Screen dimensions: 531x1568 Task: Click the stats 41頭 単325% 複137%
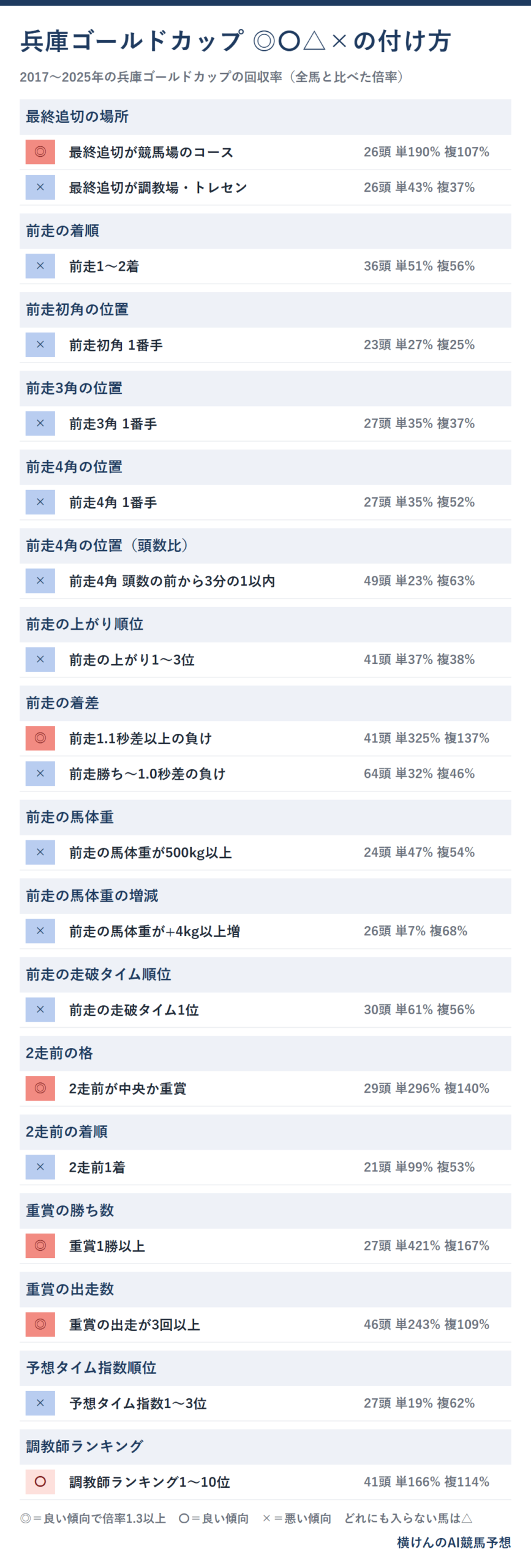point(426,738)
